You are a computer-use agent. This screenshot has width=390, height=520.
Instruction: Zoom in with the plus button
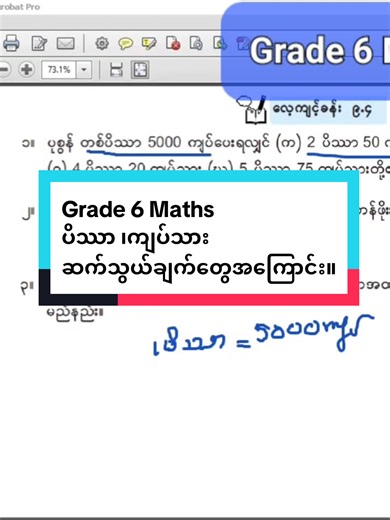coord(27,70)
